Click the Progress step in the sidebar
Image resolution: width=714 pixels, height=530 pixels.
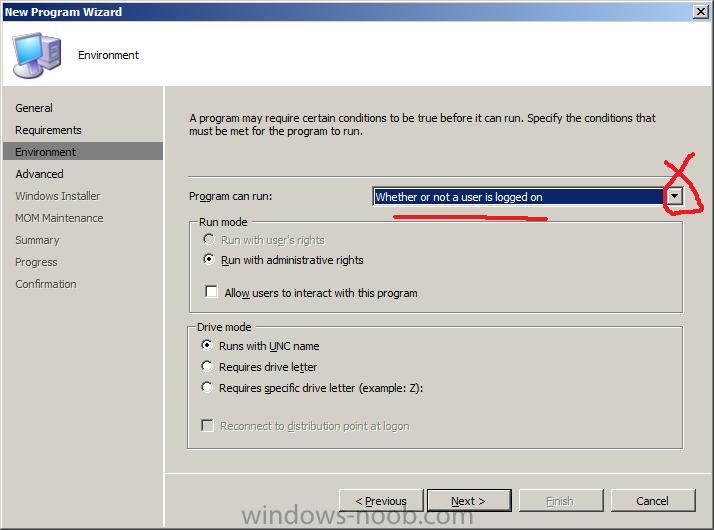(36, 262)
